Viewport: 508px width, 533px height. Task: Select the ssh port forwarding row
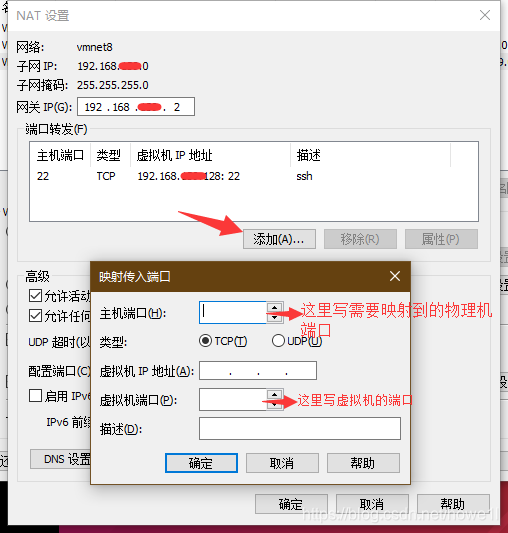tap(254, 176)
